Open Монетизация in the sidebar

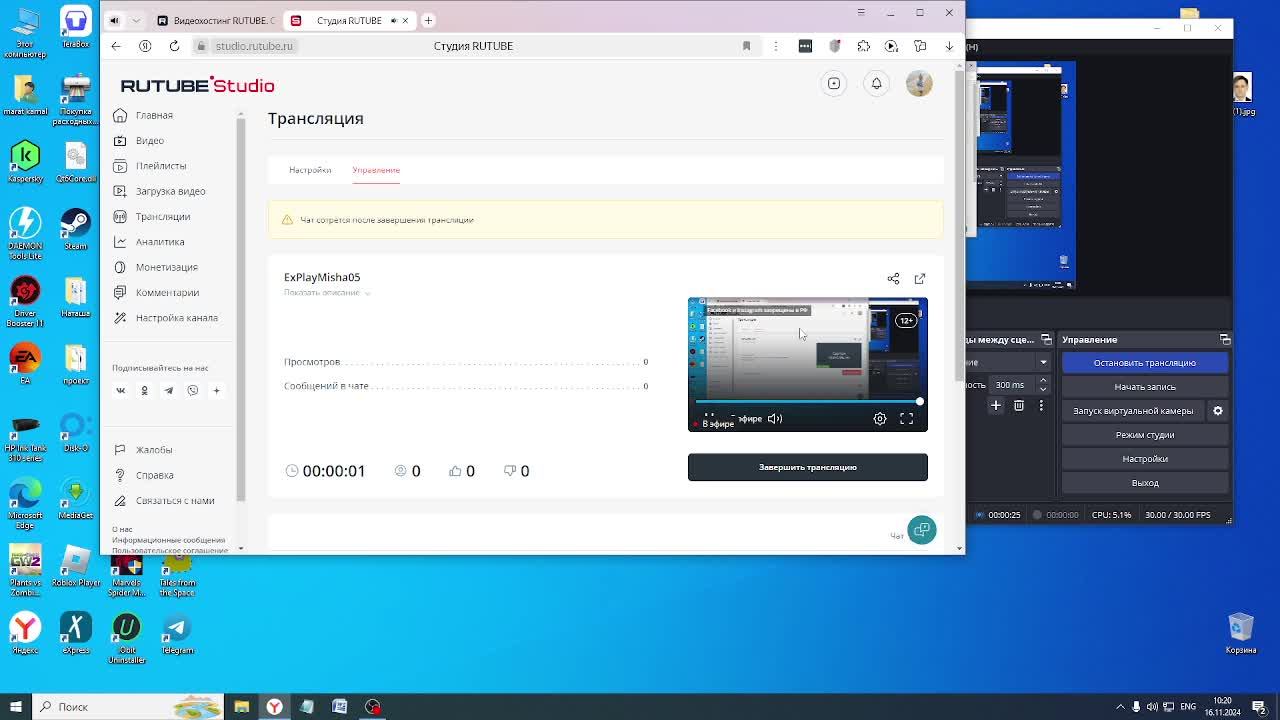coord(167,267)
